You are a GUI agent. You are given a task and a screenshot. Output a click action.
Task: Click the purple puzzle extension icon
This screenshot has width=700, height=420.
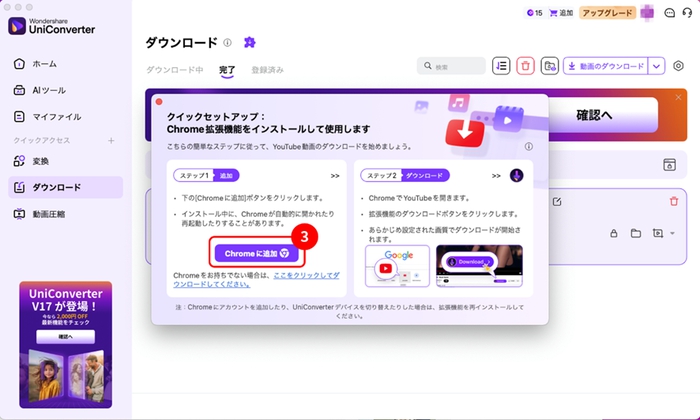(x=249, y=42)
